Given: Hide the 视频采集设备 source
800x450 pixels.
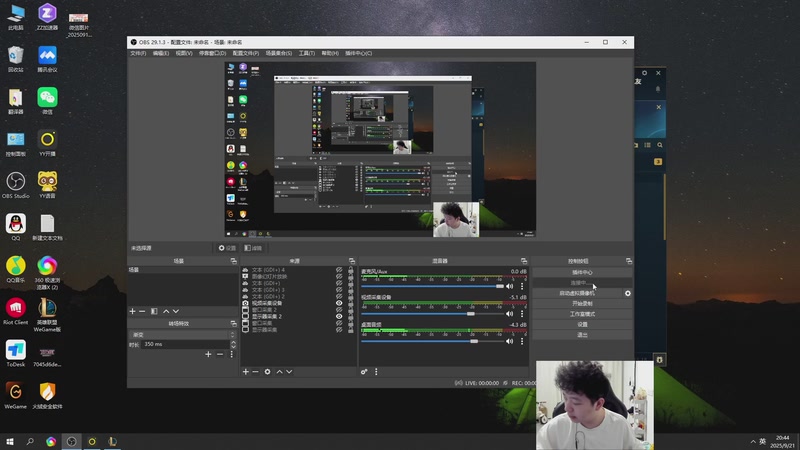Looking at the screenshot, I should [x=339, y=303].
